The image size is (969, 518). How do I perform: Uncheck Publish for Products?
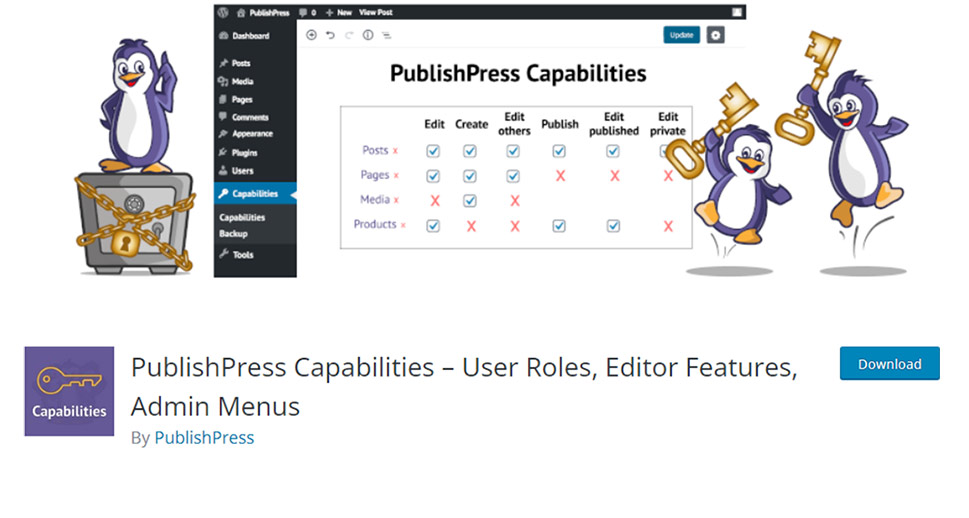[559, 226]
